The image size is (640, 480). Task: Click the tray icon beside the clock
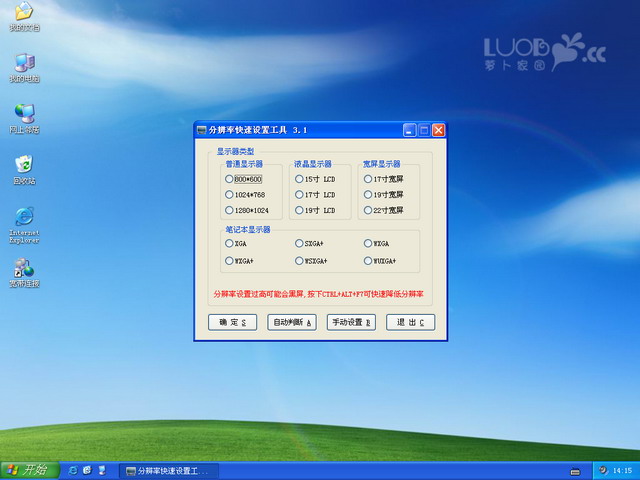tap(603, 470)
